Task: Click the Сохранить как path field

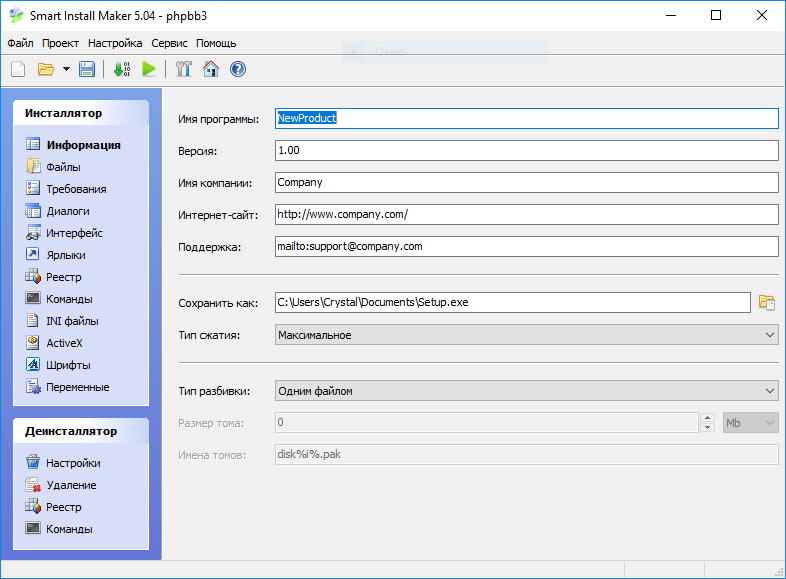Action: (512, 303)
